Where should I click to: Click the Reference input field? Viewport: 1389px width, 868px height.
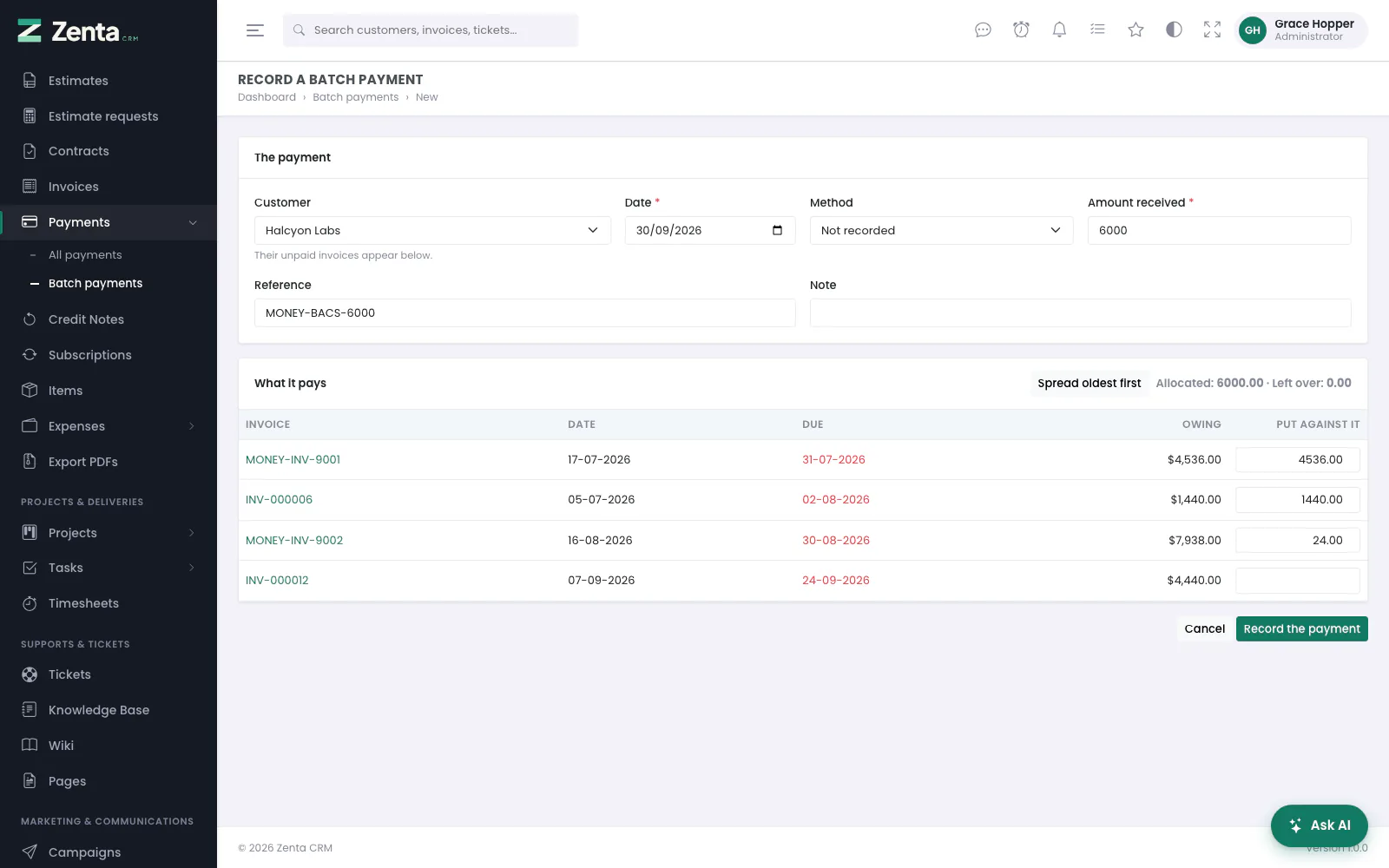(524, 313)
